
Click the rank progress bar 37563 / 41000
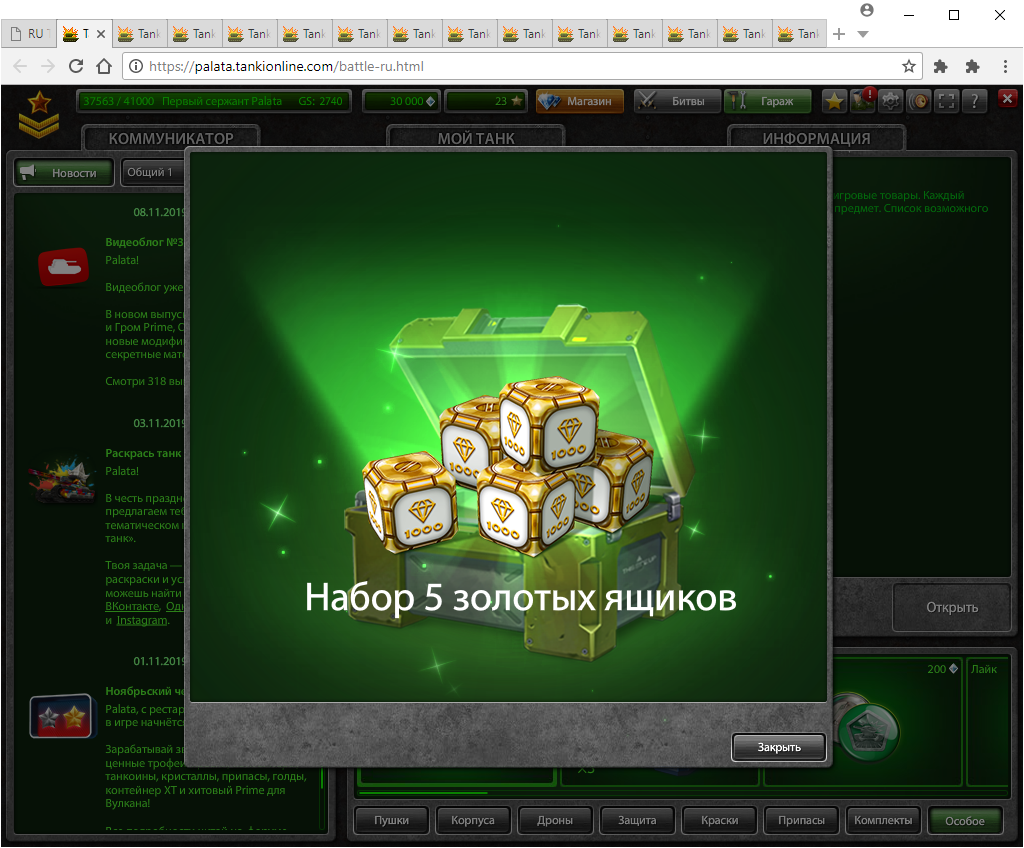[x=214, y=101]
